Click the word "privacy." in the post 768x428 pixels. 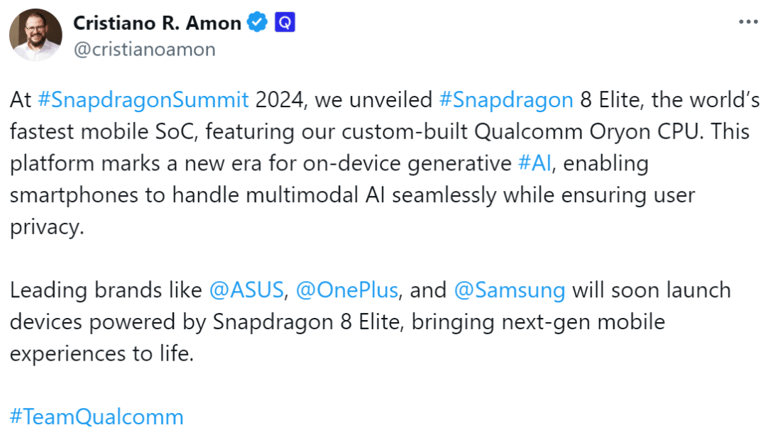47,227
